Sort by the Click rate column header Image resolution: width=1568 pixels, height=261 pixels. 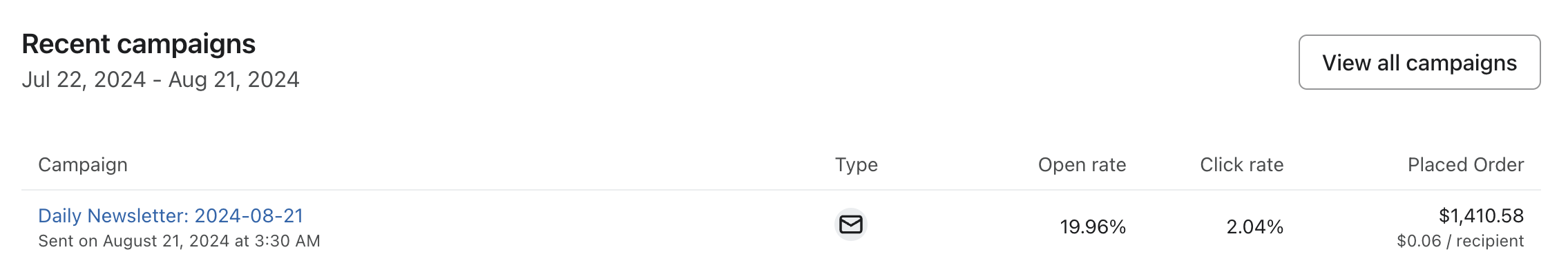(x=1241, y=164)
